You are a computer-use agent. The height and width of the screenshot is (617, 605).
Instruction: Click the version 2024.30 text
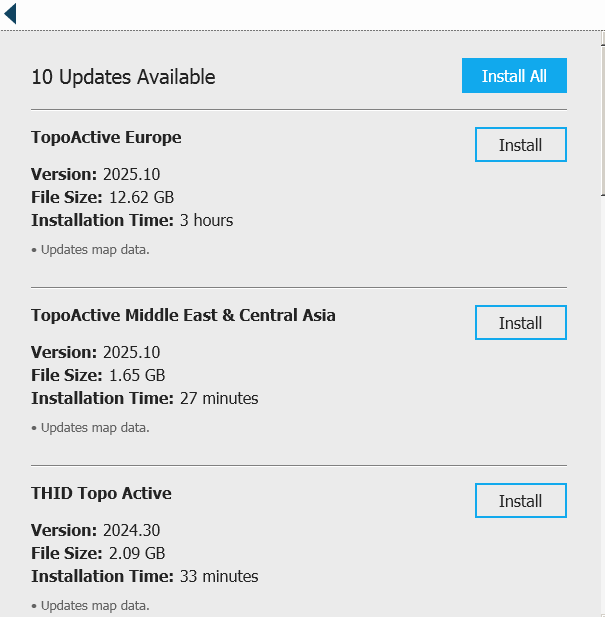131,530
